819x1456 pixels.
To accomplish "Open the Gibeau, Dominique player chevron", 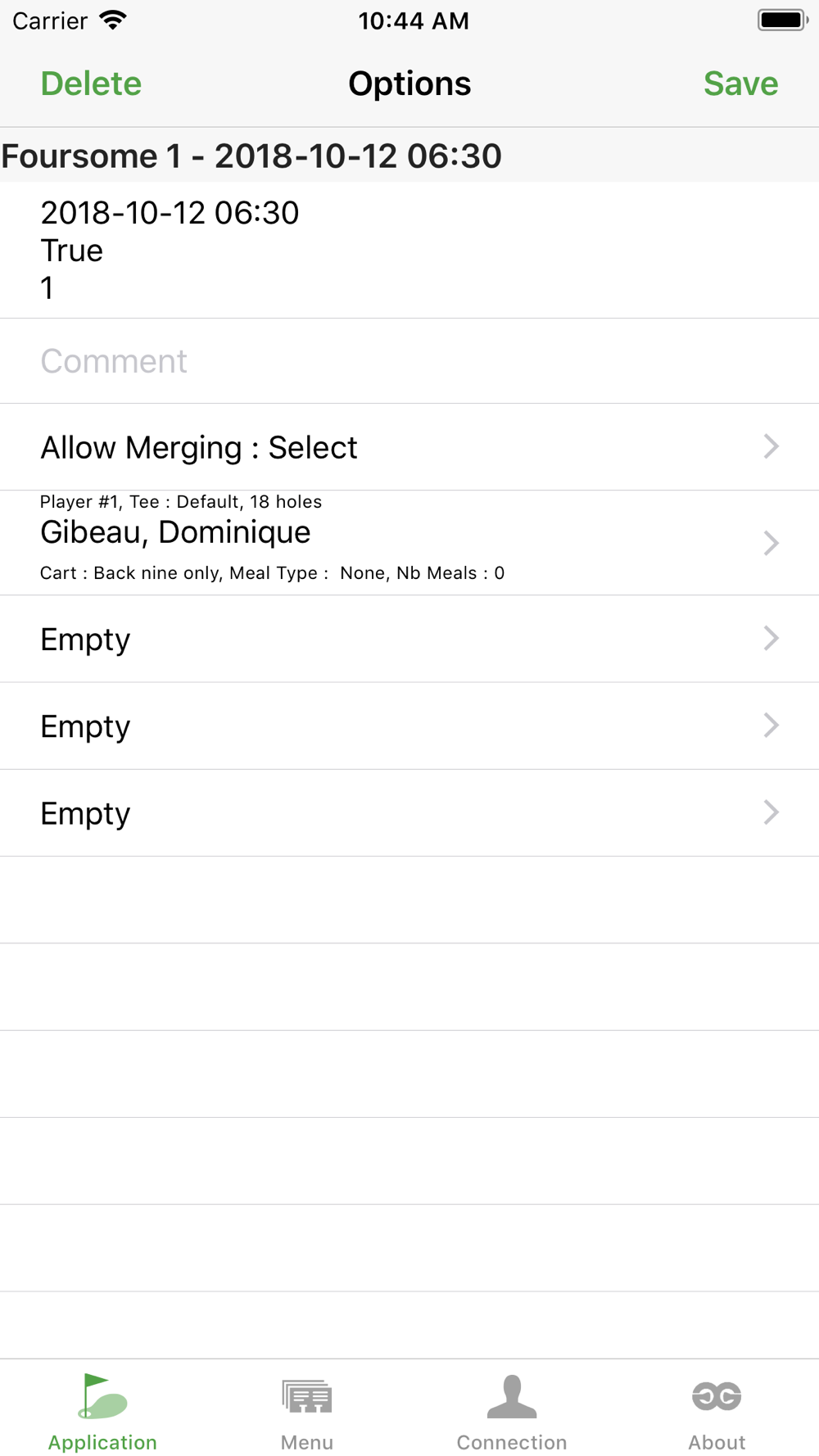I will click(x=771, y=543).
